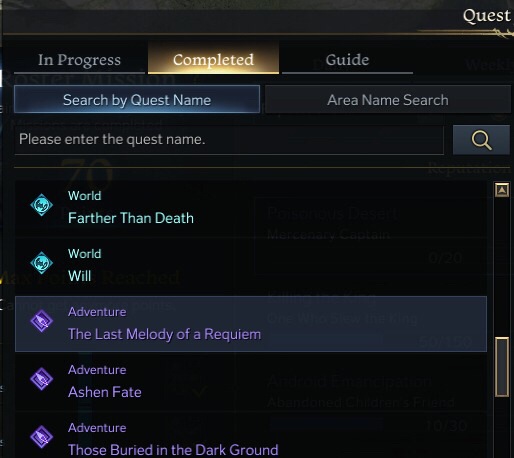
Task: Select the Farther Than Death quest
Action: [251, 209]
